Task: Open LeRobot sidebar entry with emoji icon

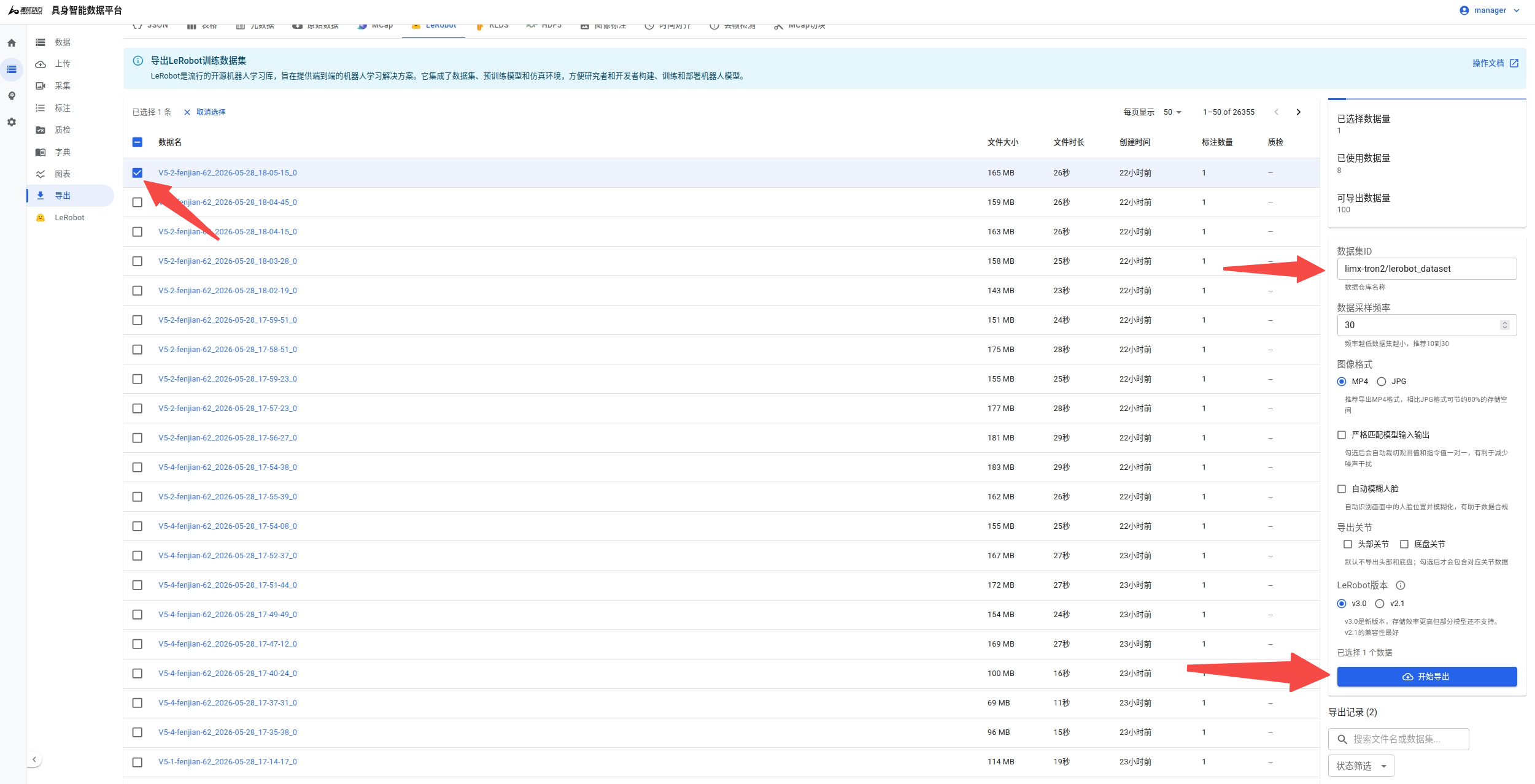Action: click(70, 218)
